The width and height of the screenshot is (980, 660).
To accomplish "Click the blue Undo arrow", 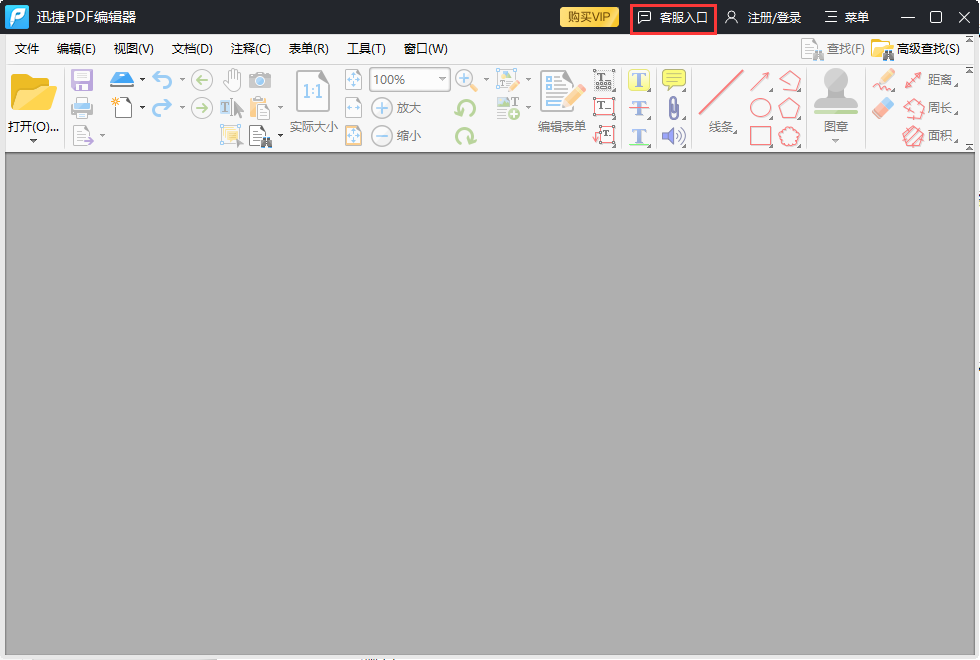I will 162,80.
